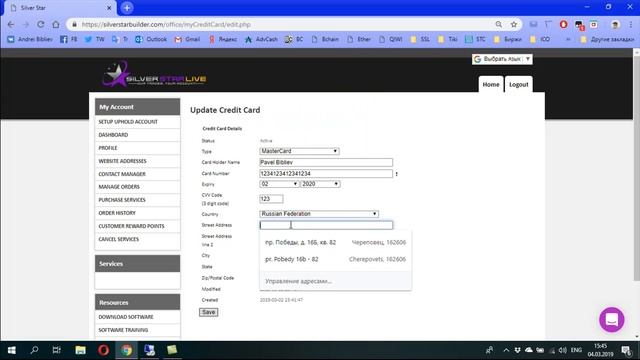Viewport: 640px width, 360px height.
Task: Open the AdvCash bookmark
Action: [x=261, y=39]
